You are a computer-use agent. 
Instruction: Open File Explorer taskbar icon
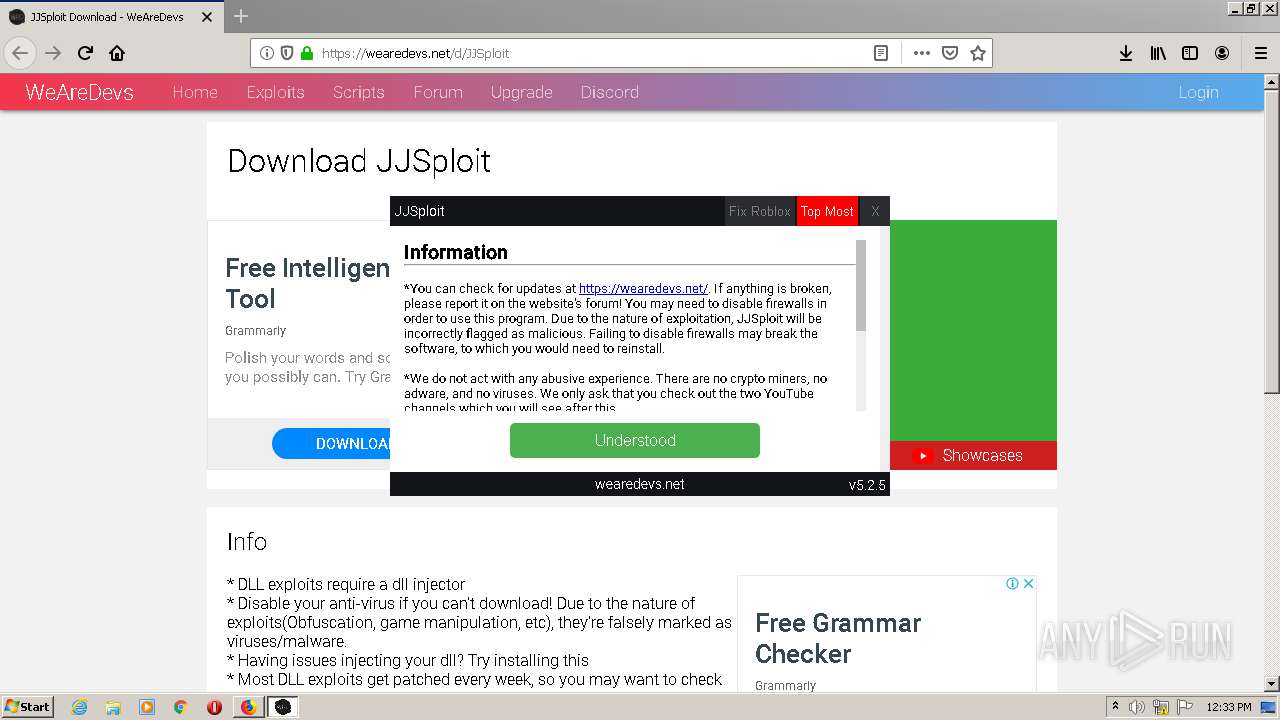(113, 707)
